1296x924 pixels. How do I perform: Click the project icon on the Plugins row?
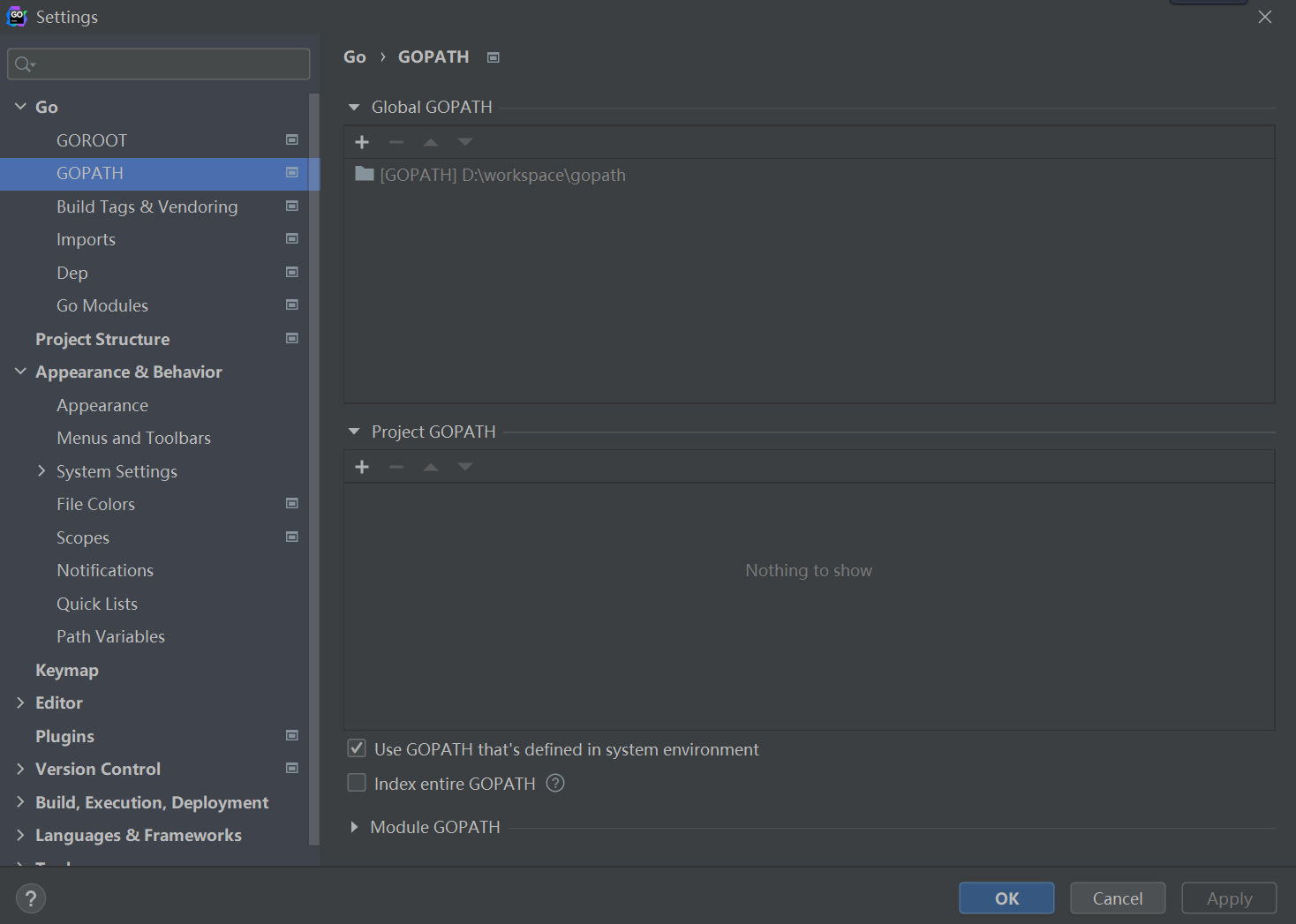pos(292,735)
